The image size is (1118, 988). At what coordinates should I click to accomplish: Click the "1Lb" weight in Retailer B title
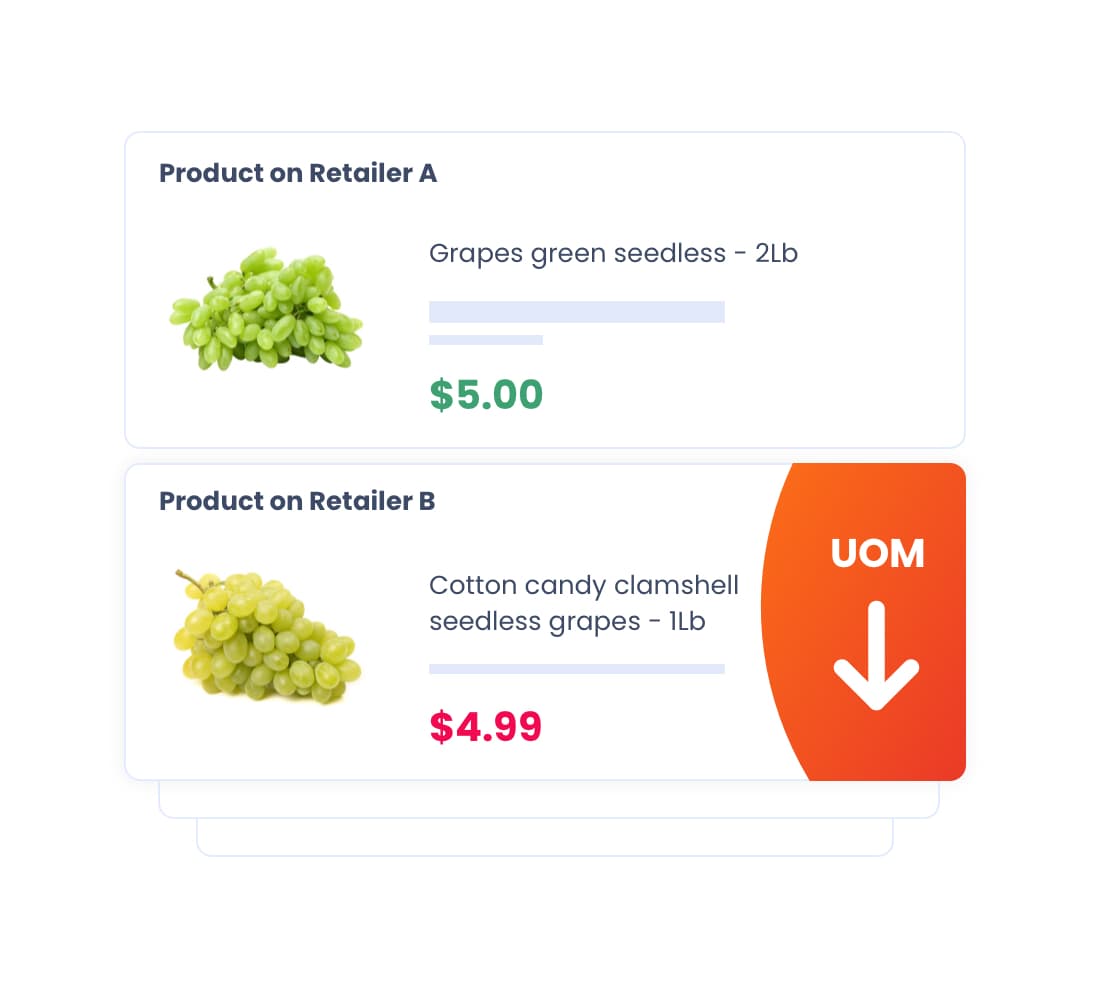[687, 621]
